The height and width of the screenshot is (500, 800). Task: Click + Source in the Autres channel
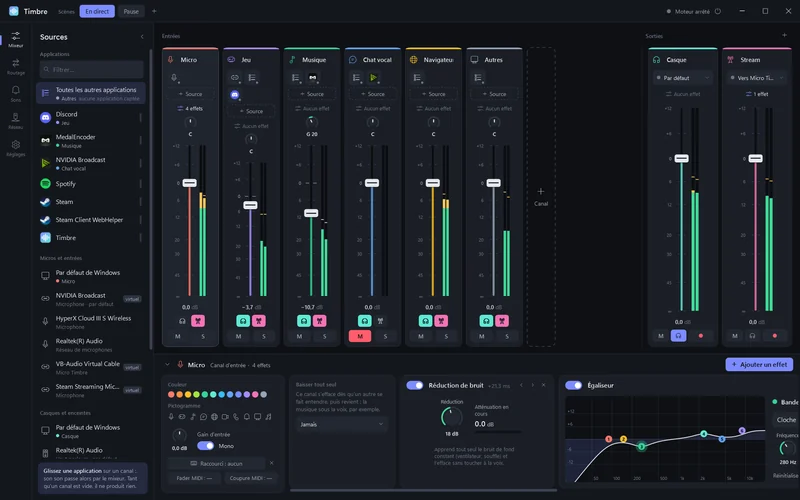coord(494,94)
